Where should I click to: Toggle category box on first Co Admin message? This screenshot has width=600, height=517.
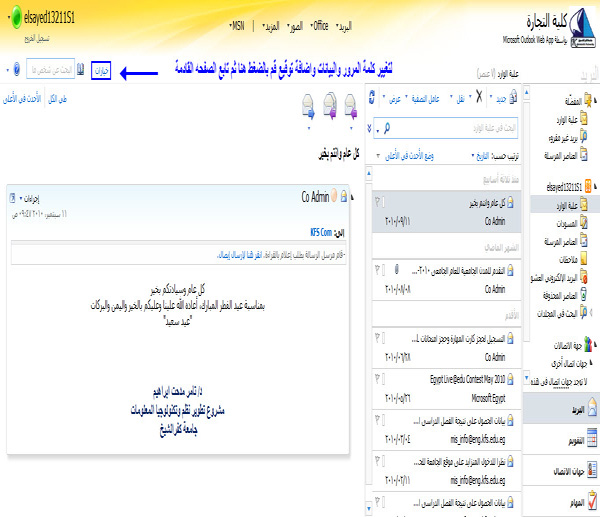pyautogui.click(x=386, y=202)
